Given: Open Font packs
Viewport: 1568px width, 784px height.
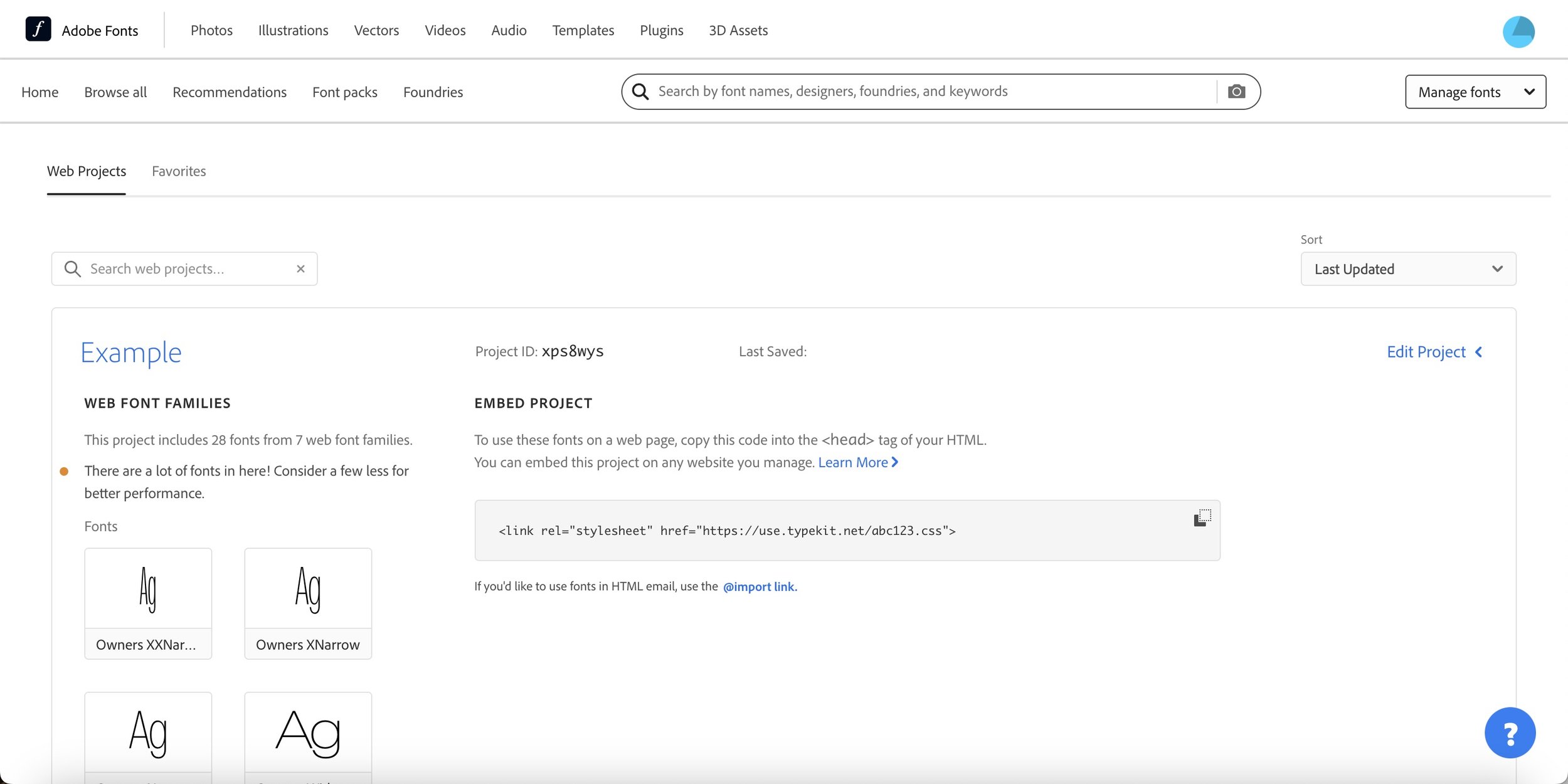Looking at the screenshot, I should click(x=344, y=92).
